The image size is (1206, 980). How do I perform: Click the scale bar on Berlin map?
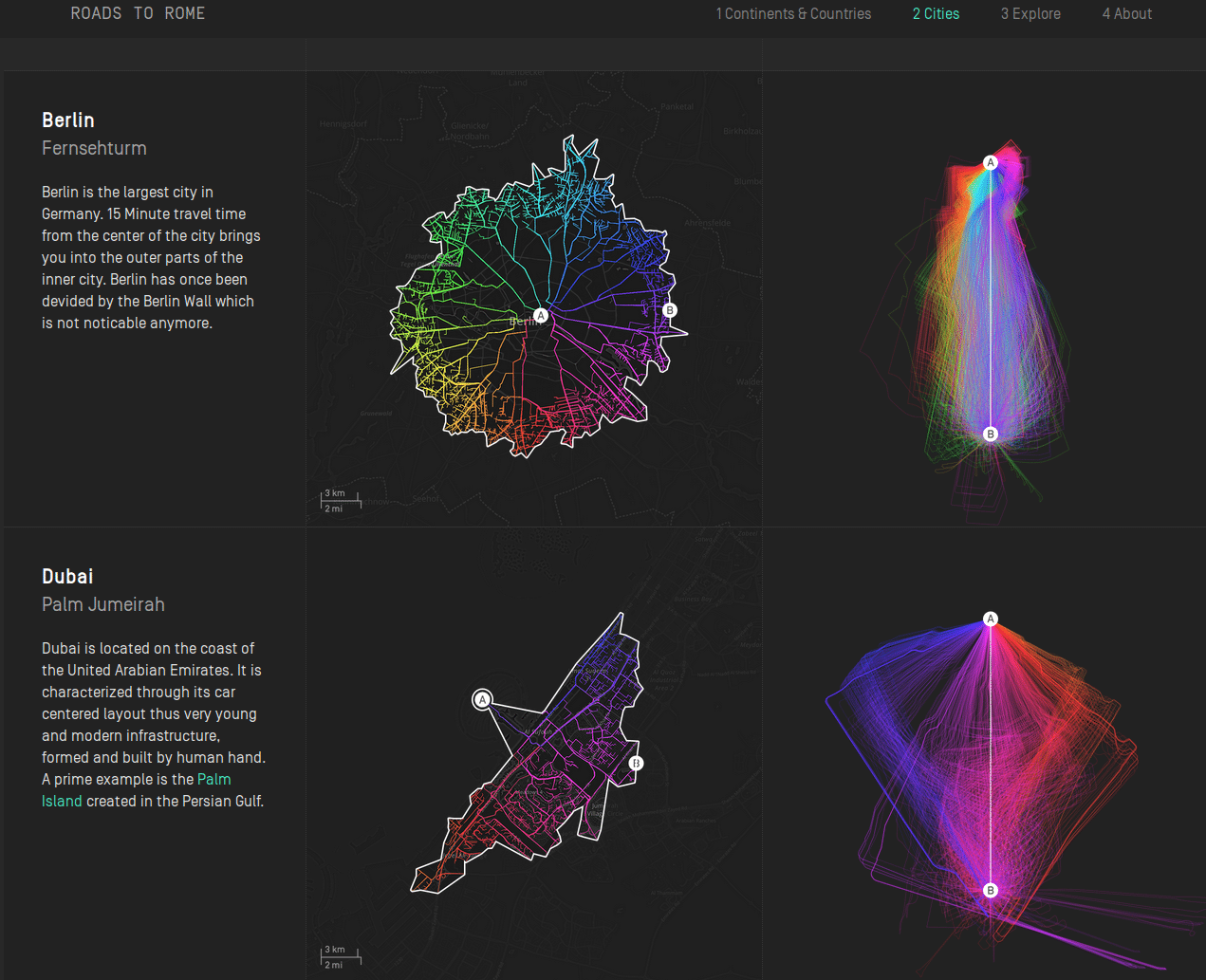click(340, 501)
